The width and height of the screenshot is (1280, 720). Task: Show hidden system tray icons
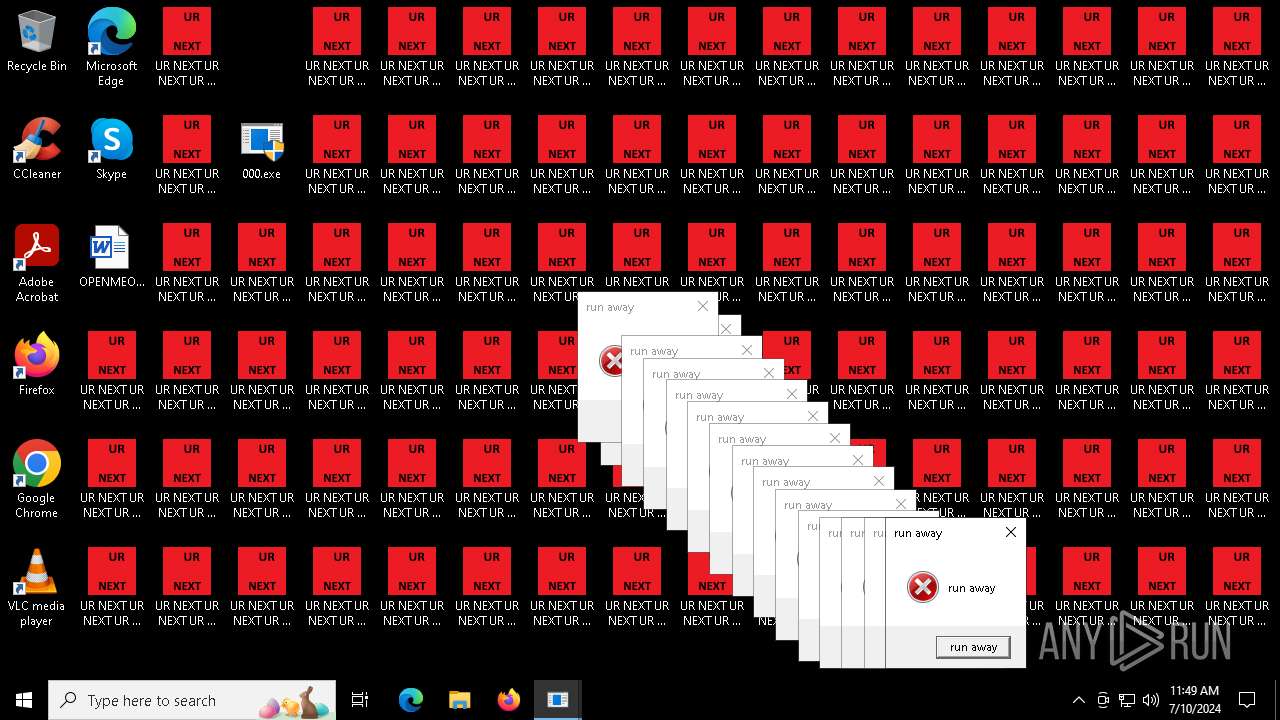1078,700
